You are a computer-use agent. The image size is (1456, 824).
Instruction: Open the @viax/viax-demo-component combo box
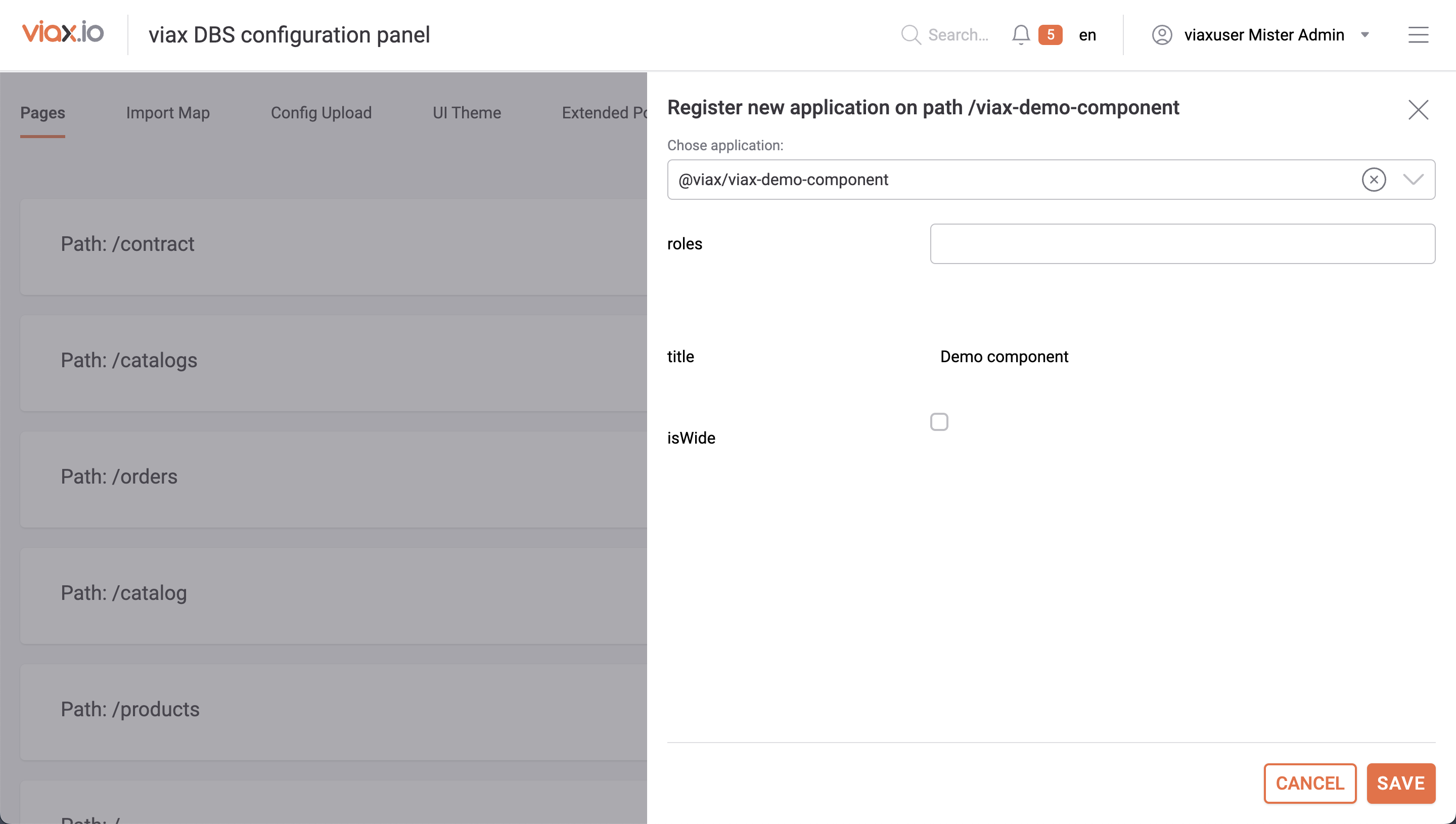coord(1051,180)
